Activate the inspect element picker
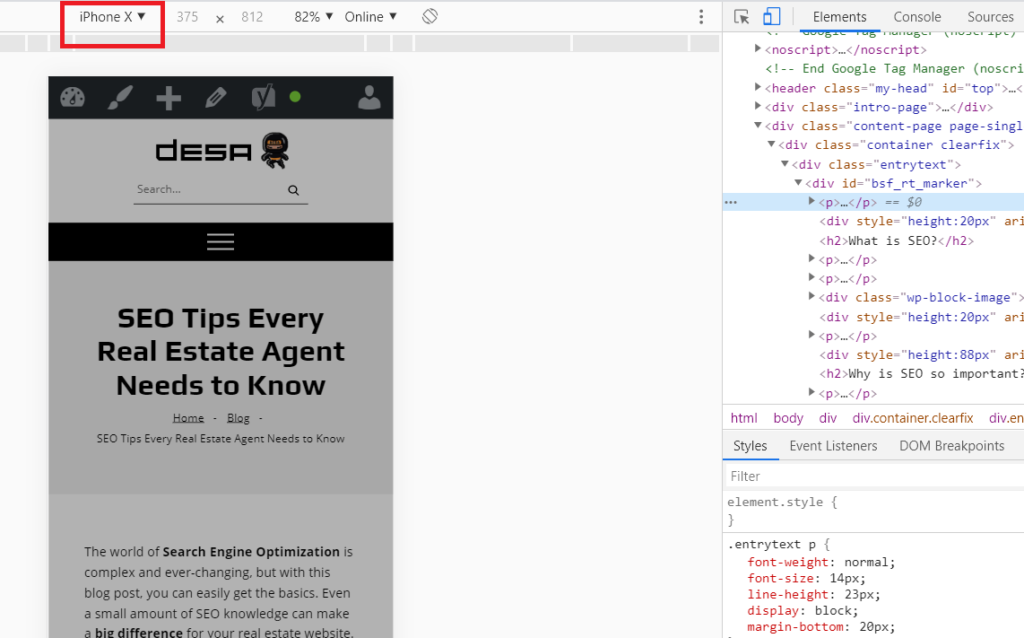This screenshot has height=638, width=1024. tap(741, 17)
